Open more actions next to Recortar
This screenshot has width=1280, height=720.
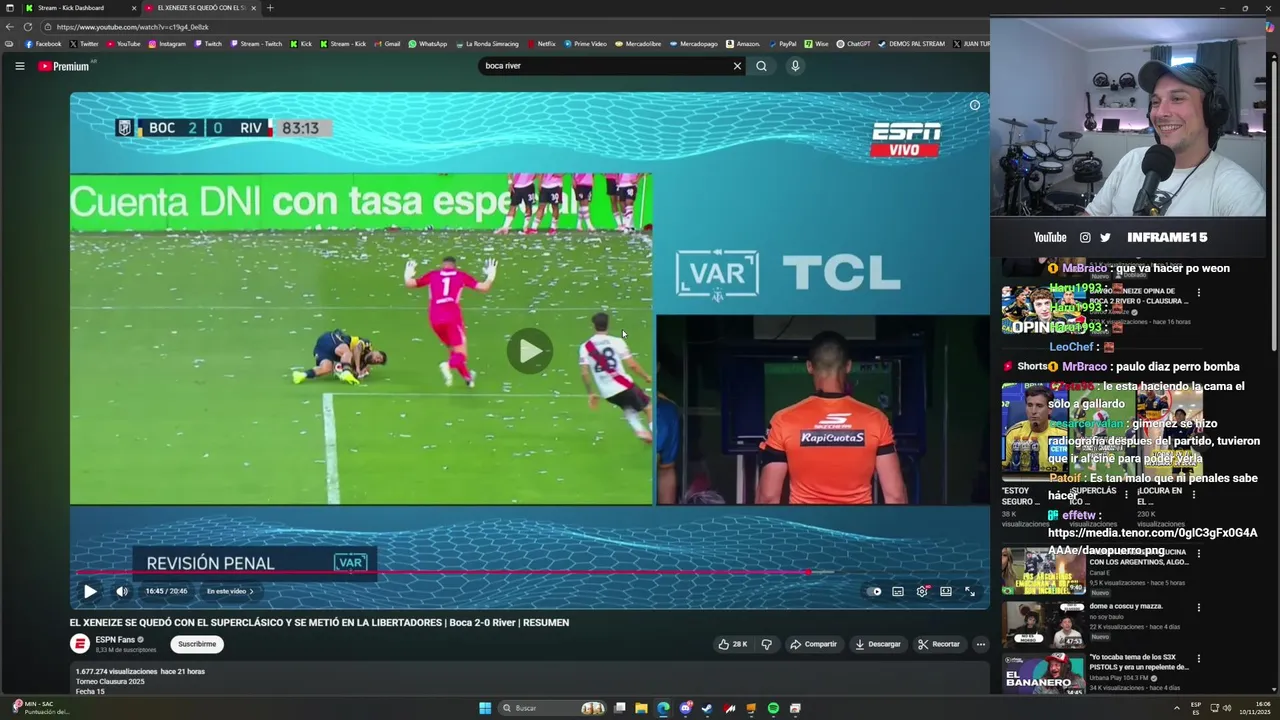pos(981,644)
